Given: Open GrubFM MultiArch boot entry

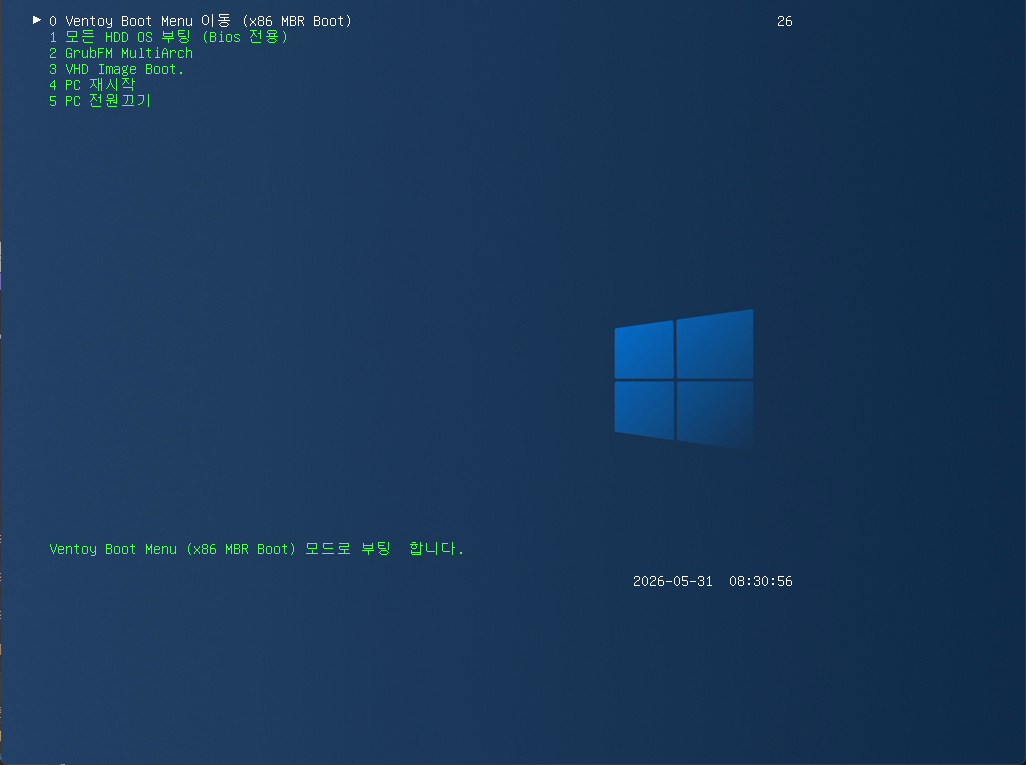Looking at the screenshot, I should coord(121,53).
